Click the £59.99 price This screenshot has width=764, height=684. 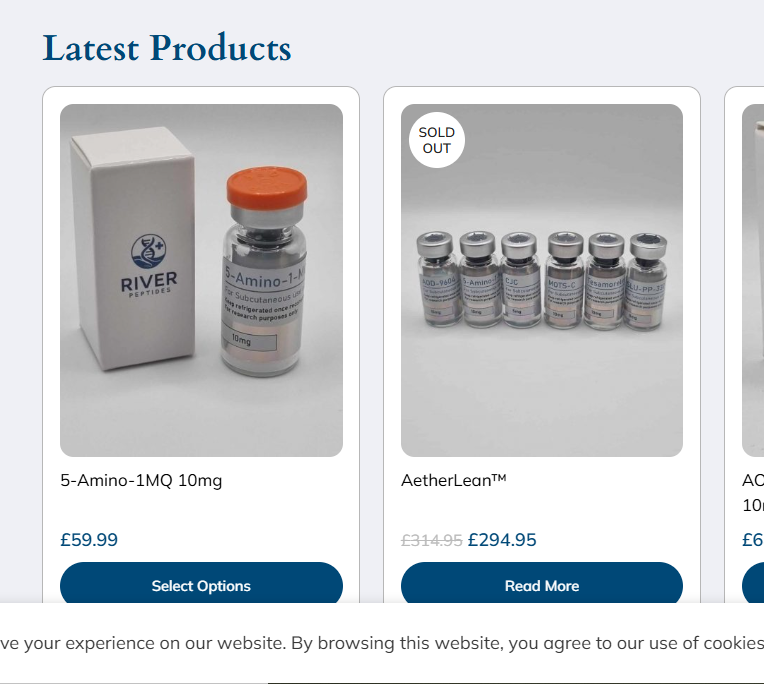89,540
